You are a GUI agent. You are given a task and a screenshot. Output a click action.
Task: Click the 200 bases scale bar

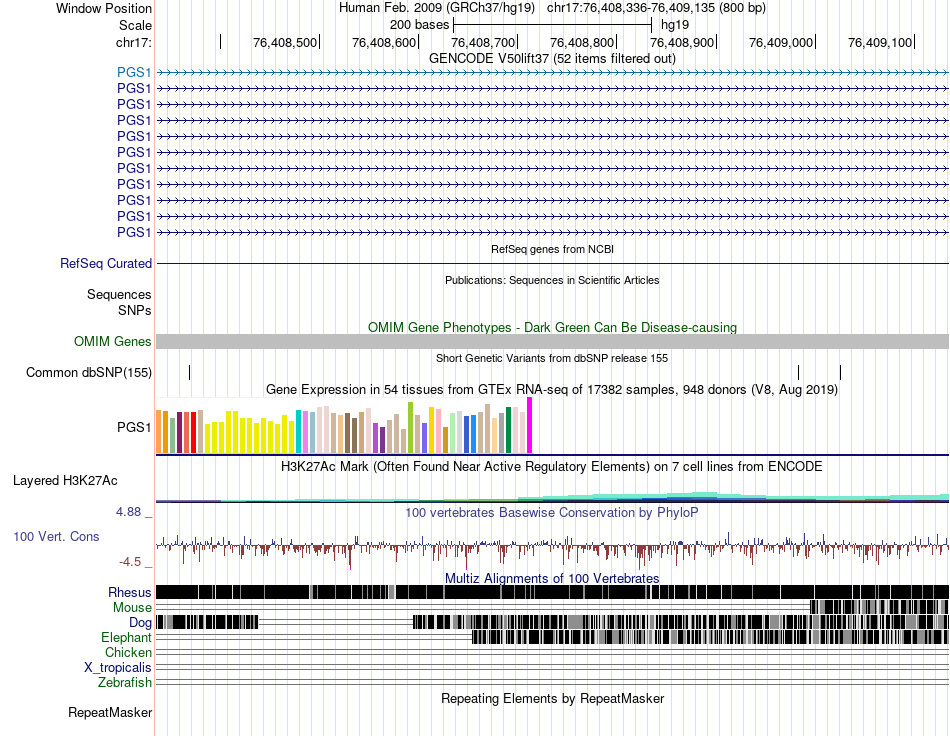552,25
